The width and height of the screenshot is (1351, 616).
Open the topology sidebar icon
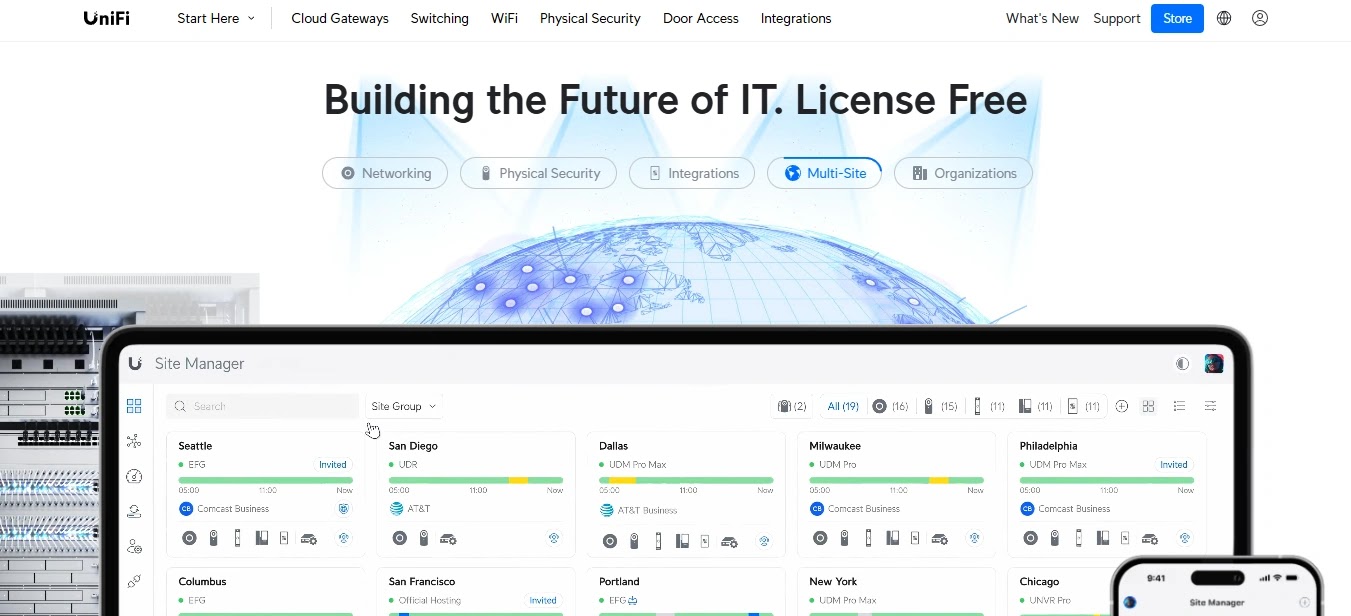(134, 441)
